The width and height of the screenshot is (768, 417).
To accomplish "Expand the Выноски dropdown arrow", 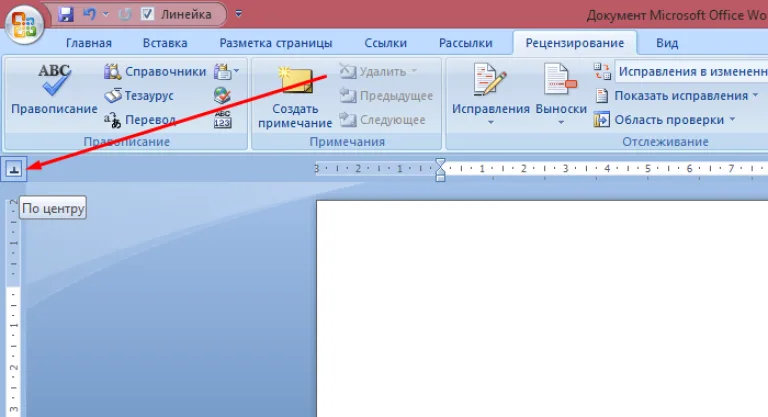I will (x=561, y=123).
